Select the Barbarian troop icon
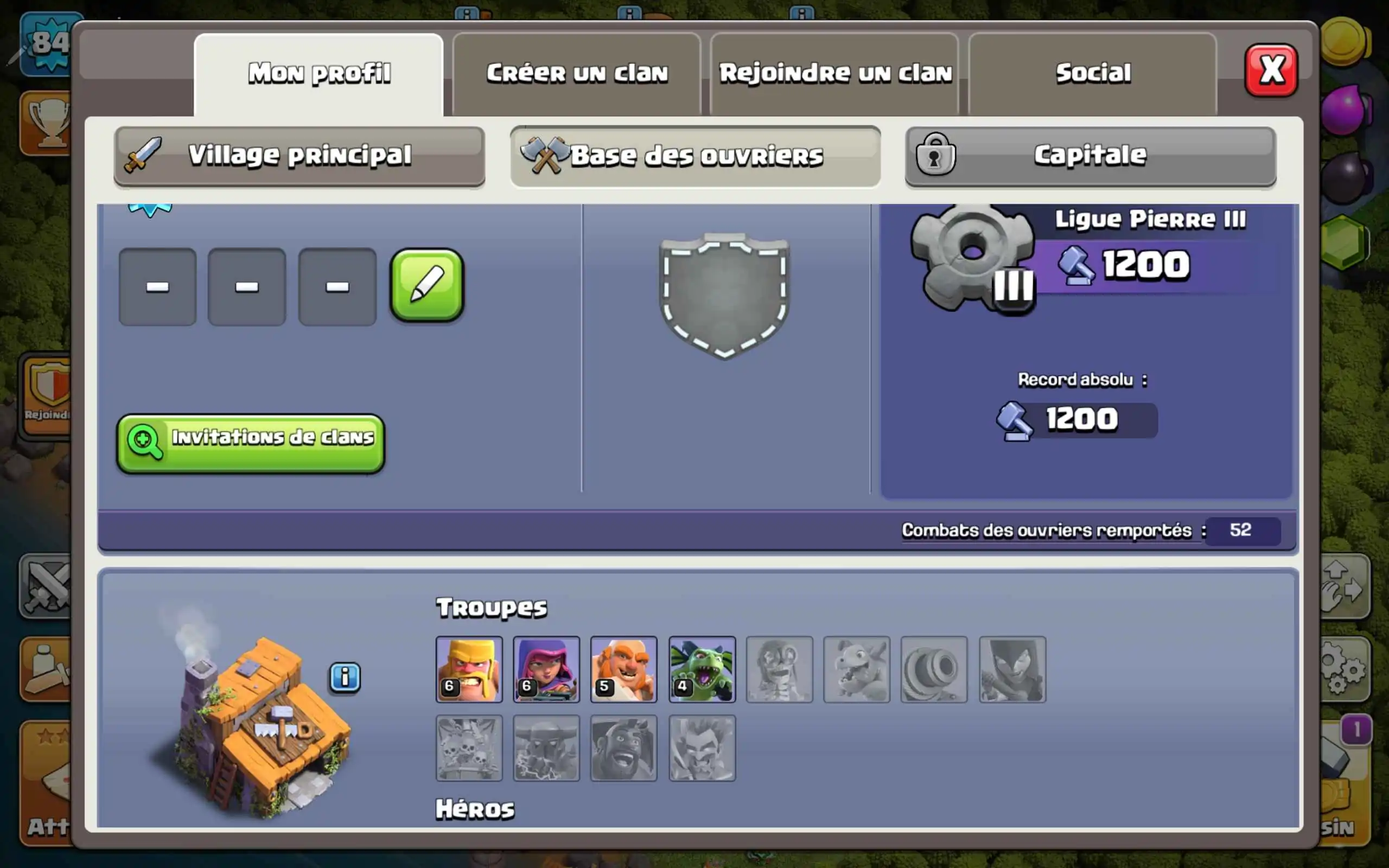Screen dimensions: 1389x868 click(x=469, y=669)
